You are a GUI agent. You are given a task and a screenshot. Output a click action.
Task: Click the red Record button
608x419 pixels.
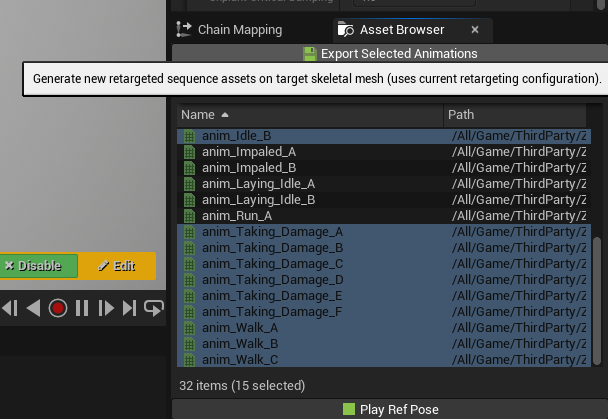click(x=58, y=309)
